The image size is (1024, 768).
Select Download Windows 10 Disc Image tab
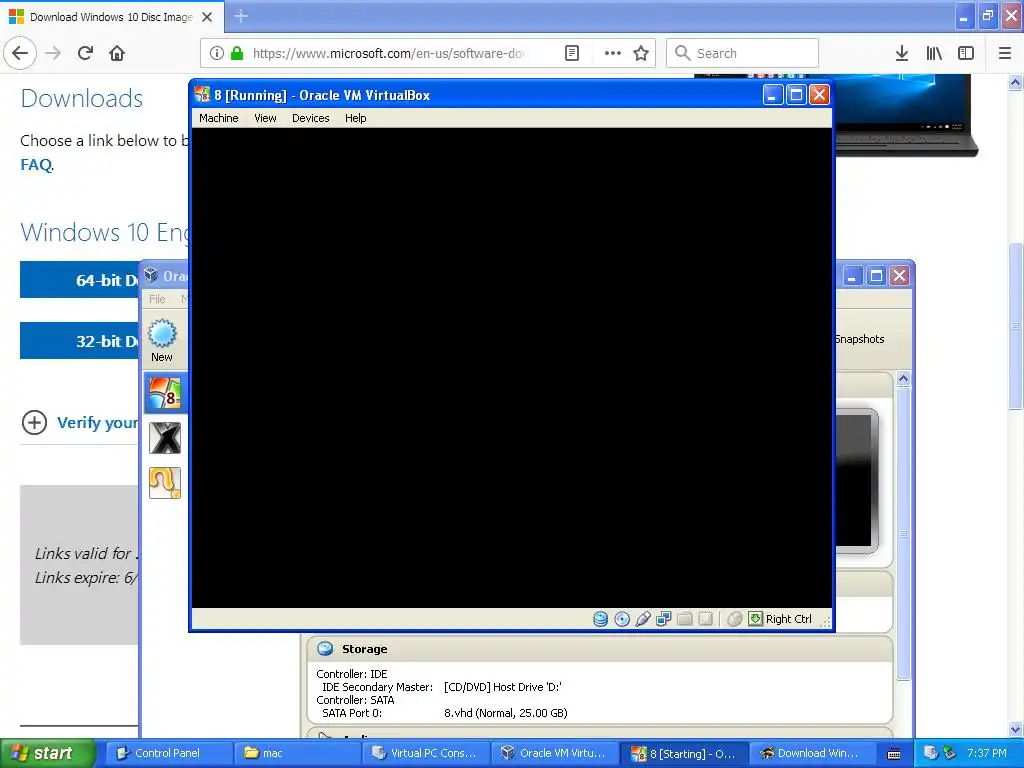112,17
